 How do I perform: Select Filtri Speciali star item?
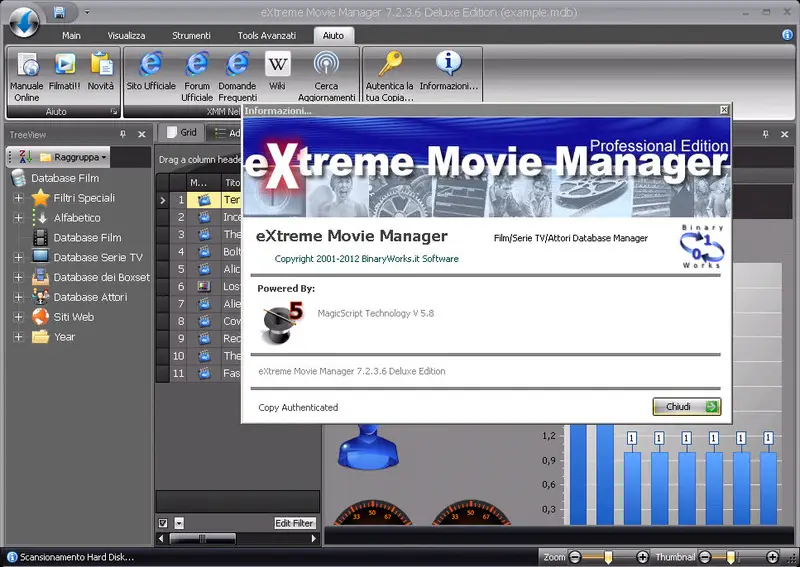[73, 198]
